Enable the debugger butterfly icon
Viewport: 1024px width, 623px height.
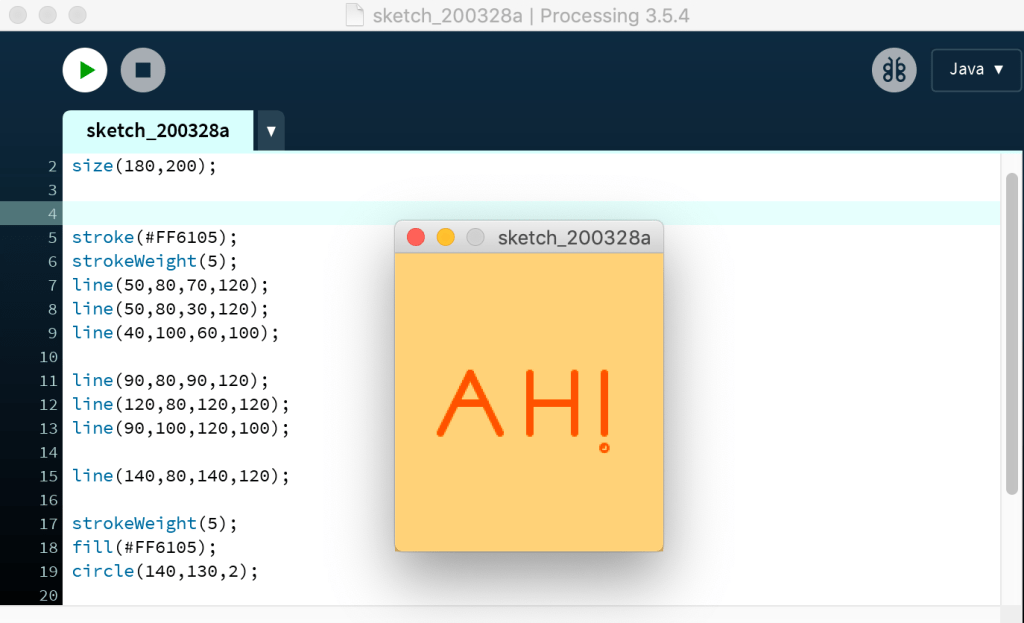click(894, 70)
